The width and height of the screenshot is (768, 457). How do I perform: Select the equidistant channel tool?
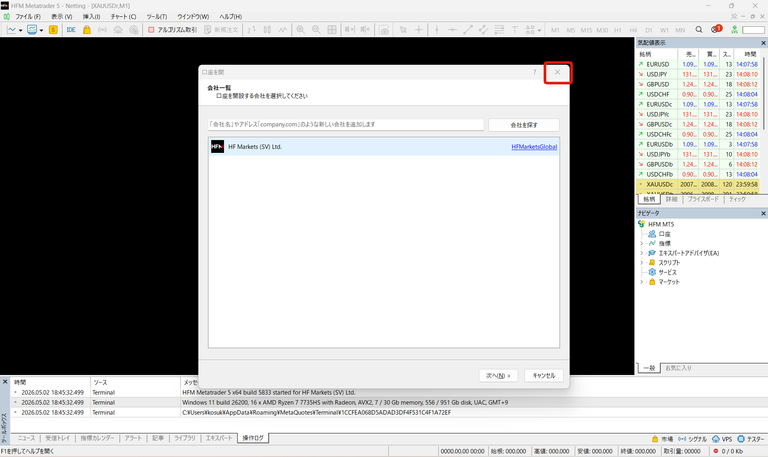tap(483, 30)
